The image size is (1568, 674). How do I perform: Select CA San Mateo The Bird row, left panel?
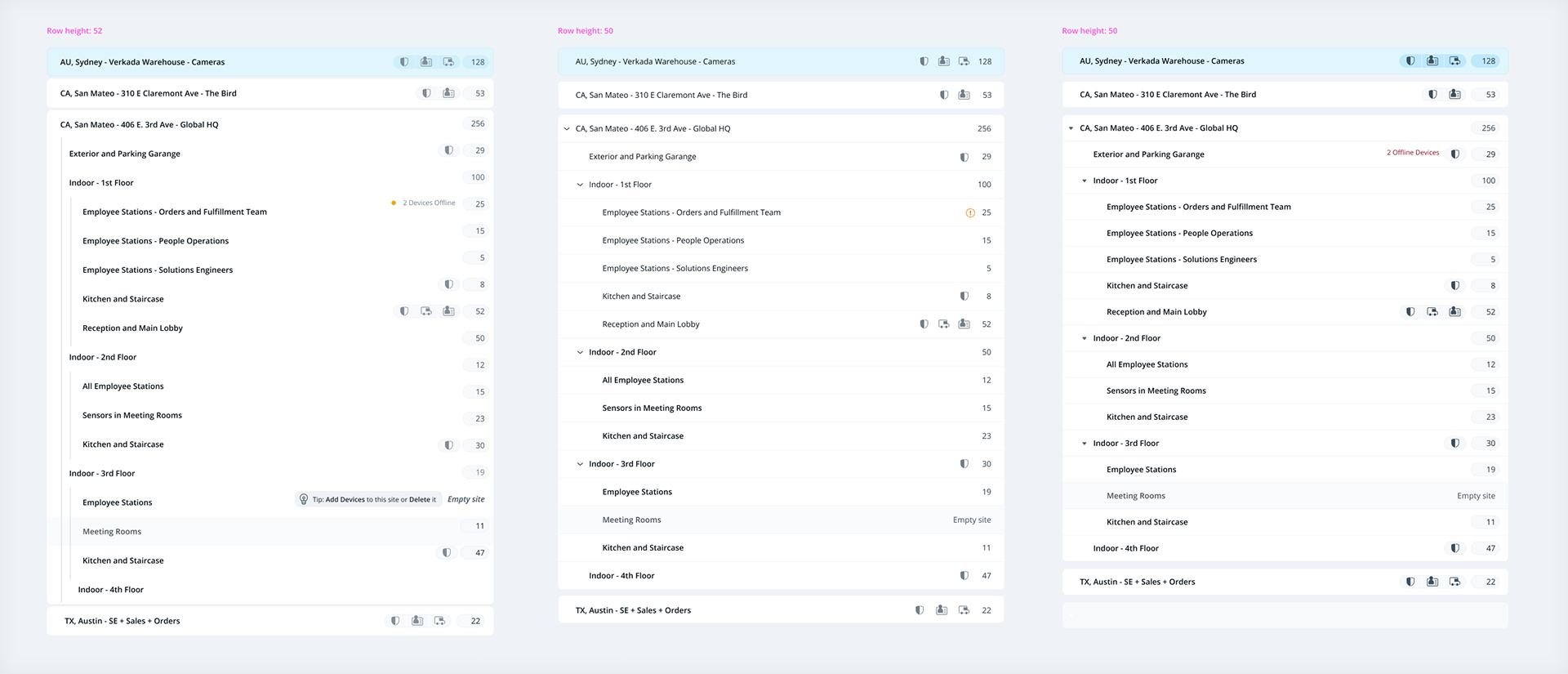click(270, 93)
